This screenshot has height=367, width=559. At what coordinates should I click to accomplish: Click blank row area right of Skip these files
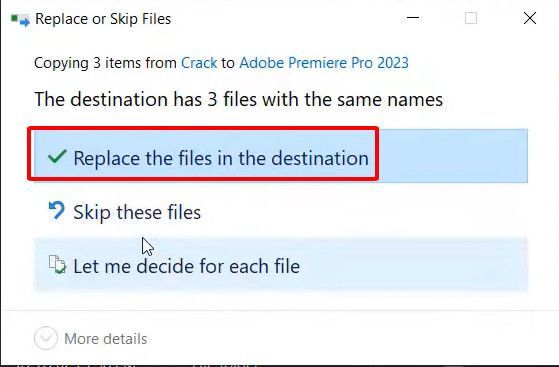(x=364, y=212)
